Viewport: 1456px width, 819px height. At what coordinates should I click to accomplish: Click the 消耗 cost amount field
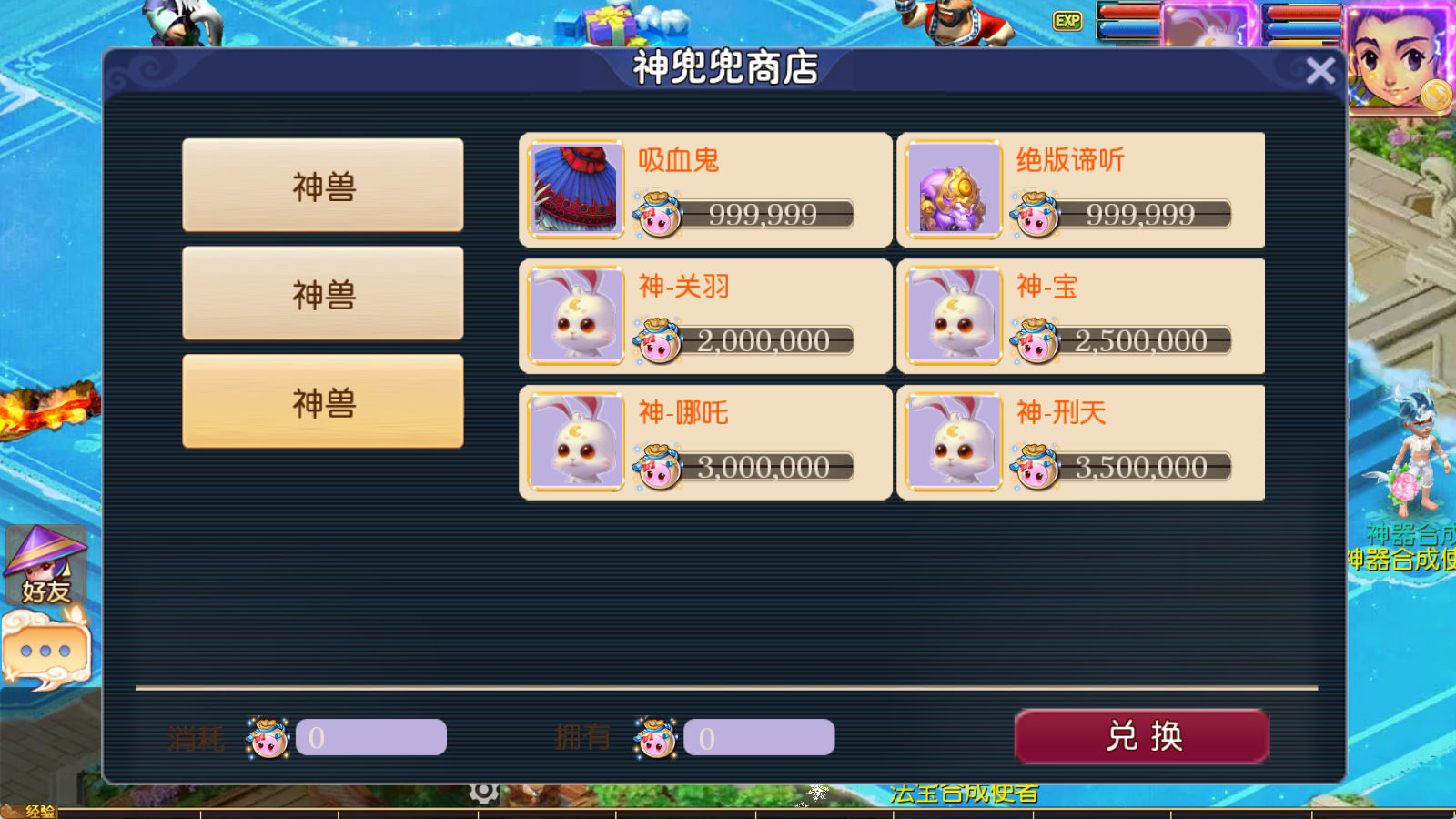tap(371, 737)
